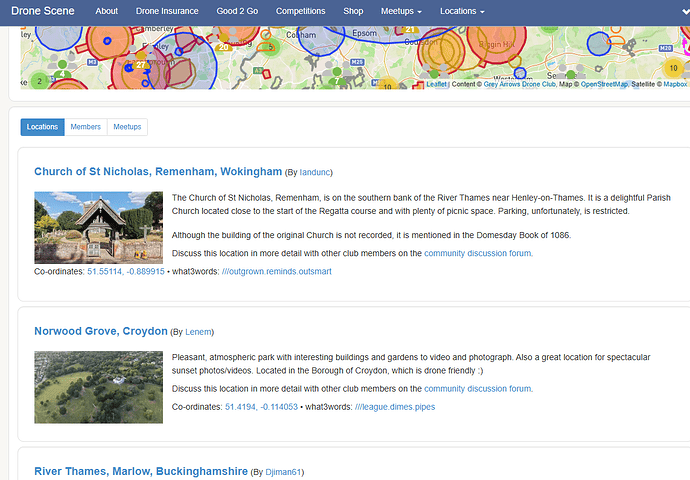Open the ///league.dimes.pipes what3words link

point(395,407)
